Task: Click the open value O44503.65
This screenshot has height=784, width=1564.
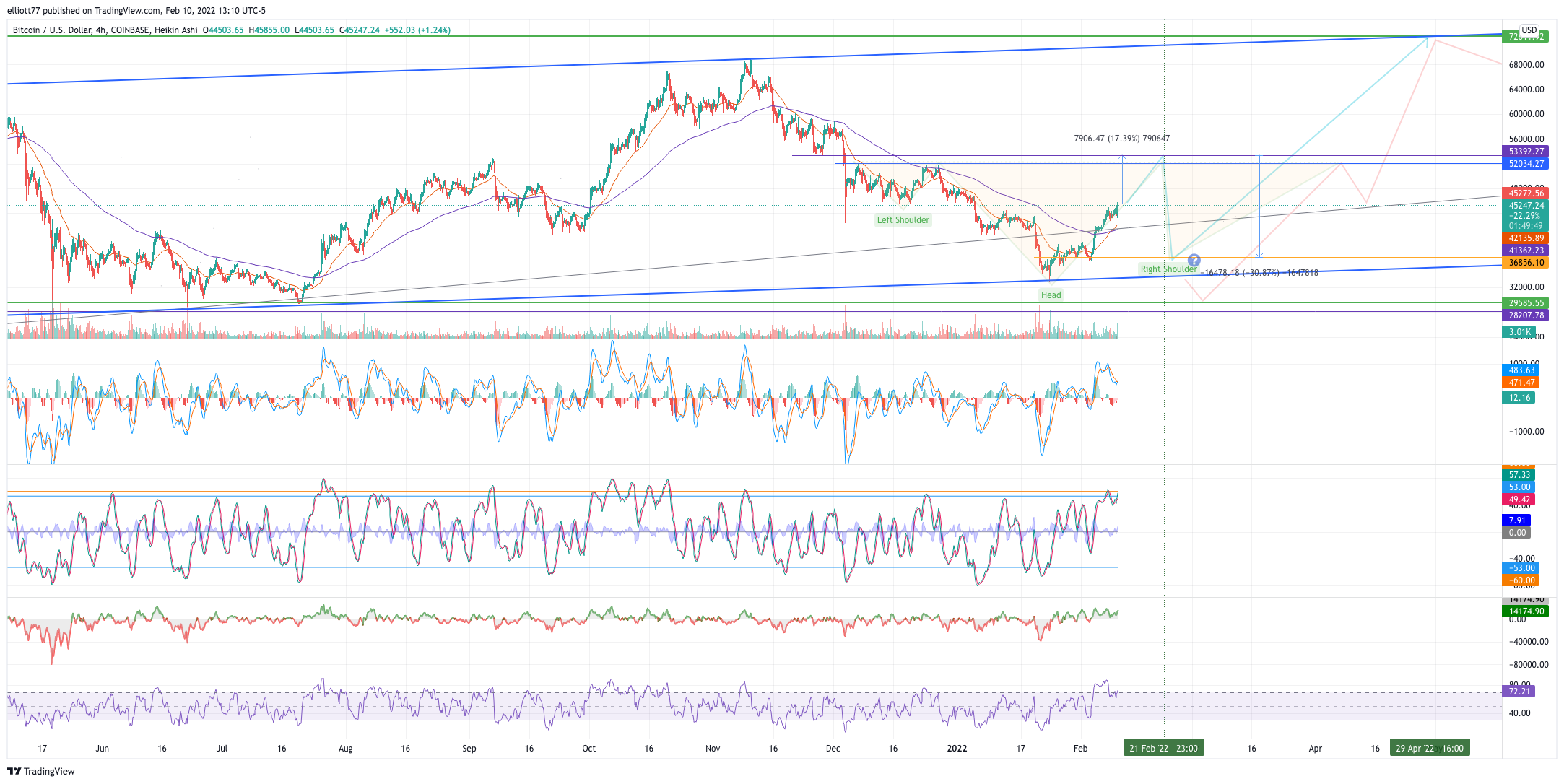Action: point(223,30)
